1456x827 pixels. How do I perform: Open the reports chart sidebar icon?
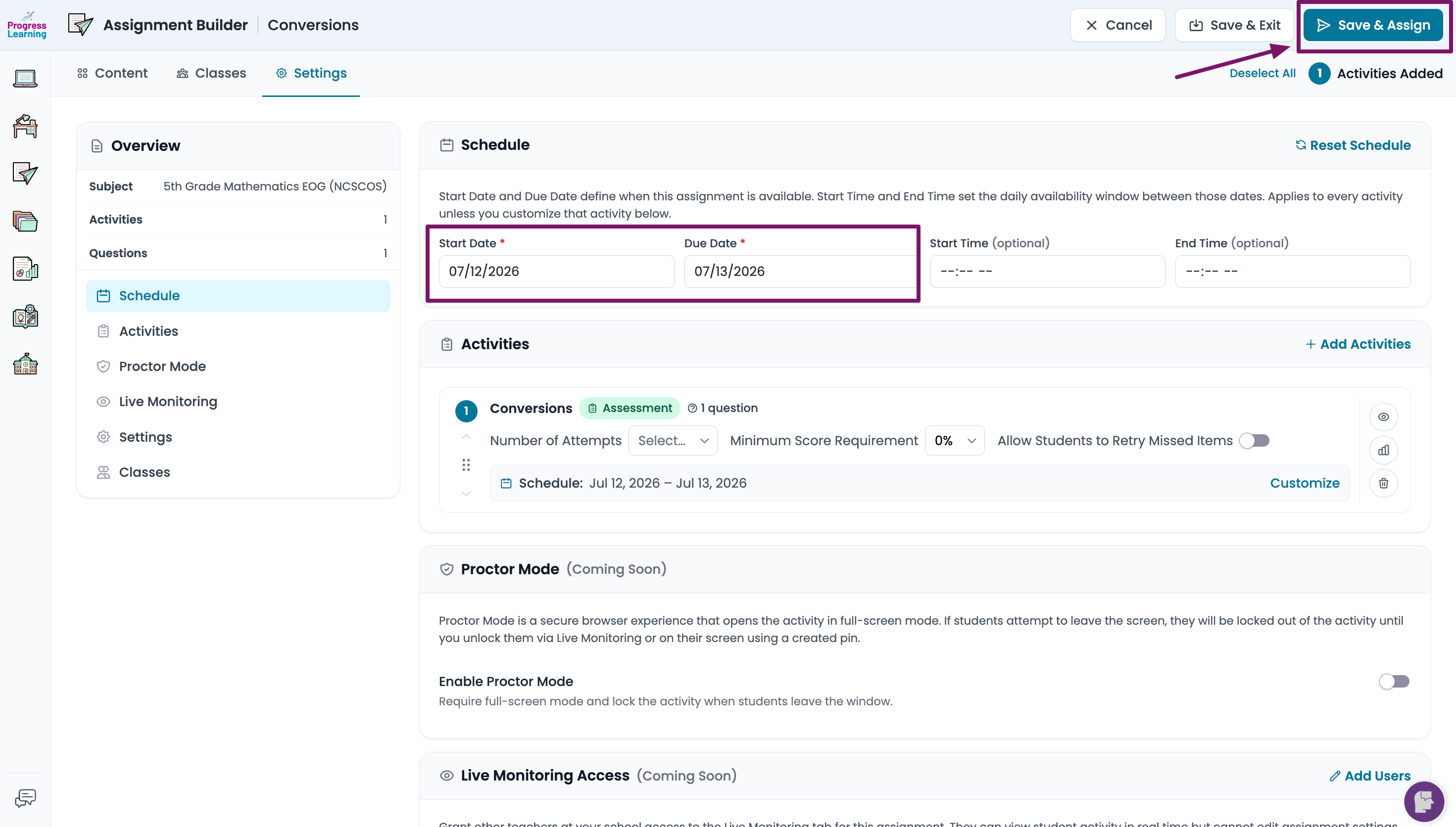[25, 269]
